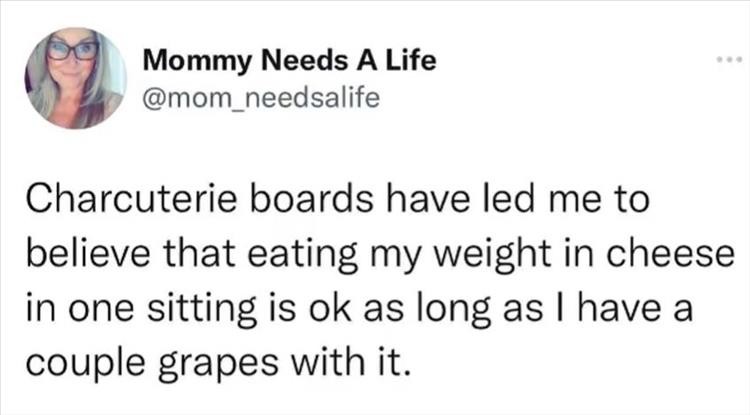Click the word Life in display name
This screenshot has height=415, width=750.
[413, 62]
